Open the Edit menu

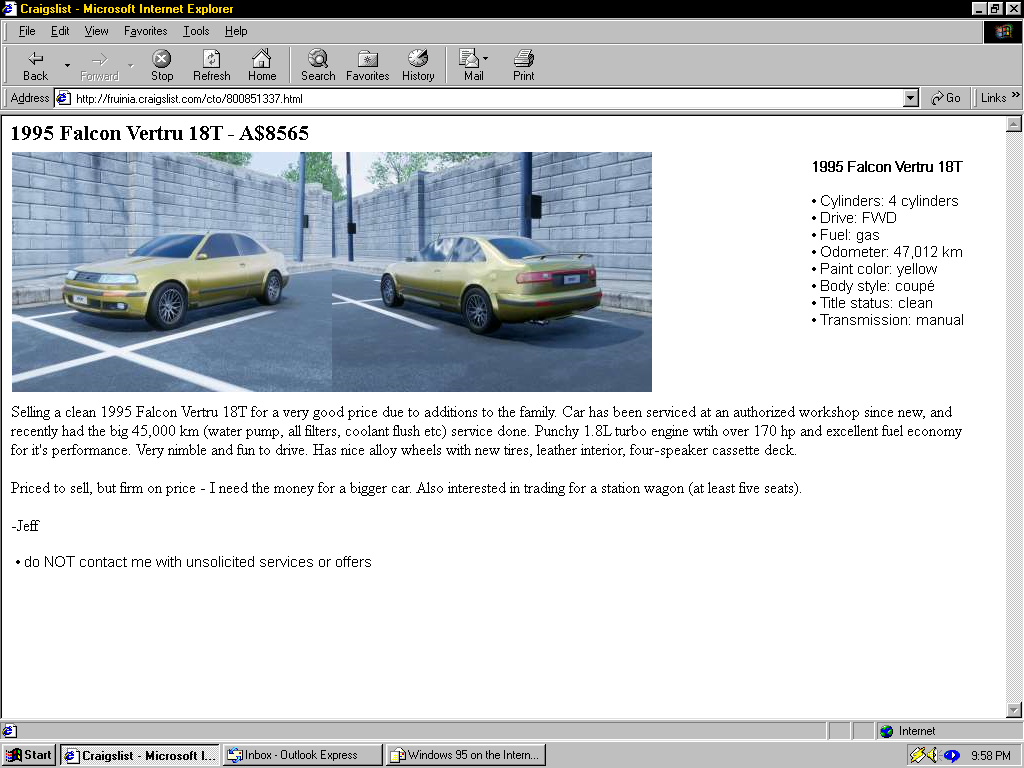(x=60, y=31)
